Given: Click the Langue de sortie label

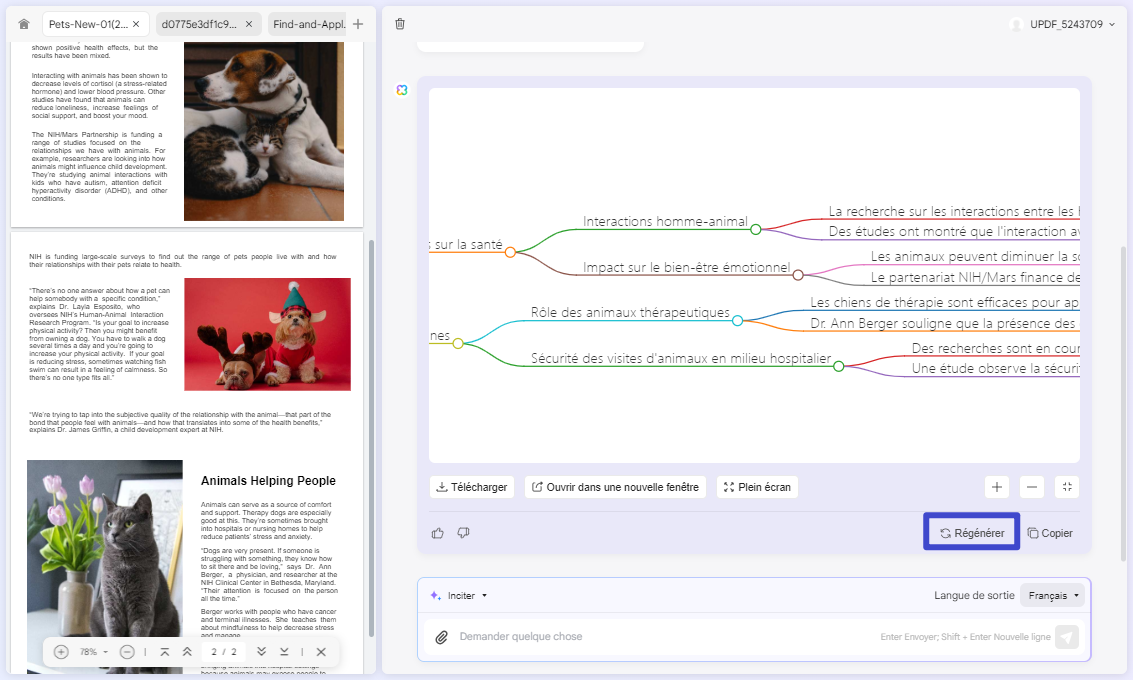Looking at the screenshot, I should [974, 595].
